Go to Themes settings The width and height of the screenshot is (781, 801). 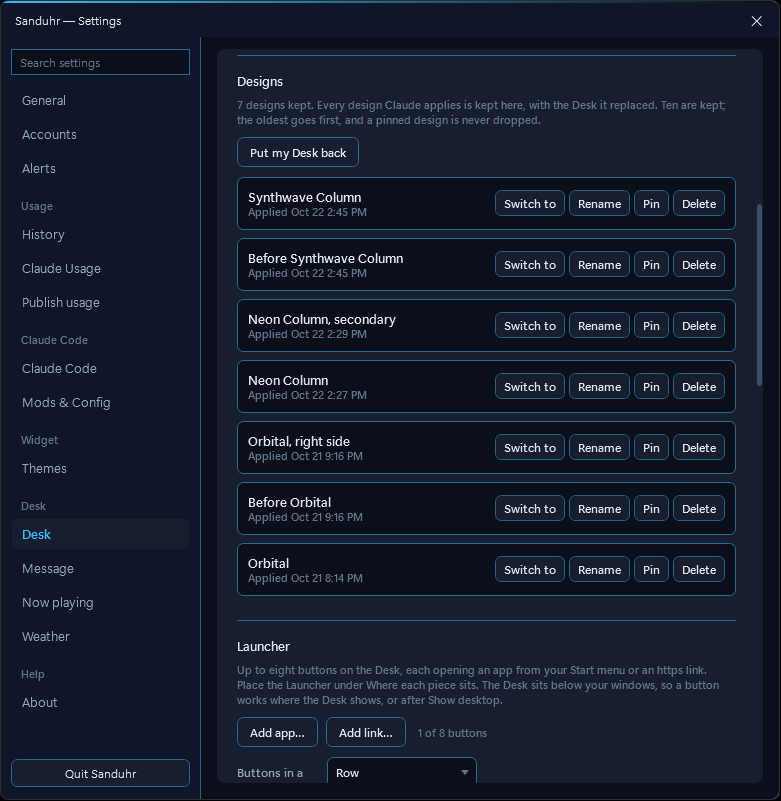point(100,468)
